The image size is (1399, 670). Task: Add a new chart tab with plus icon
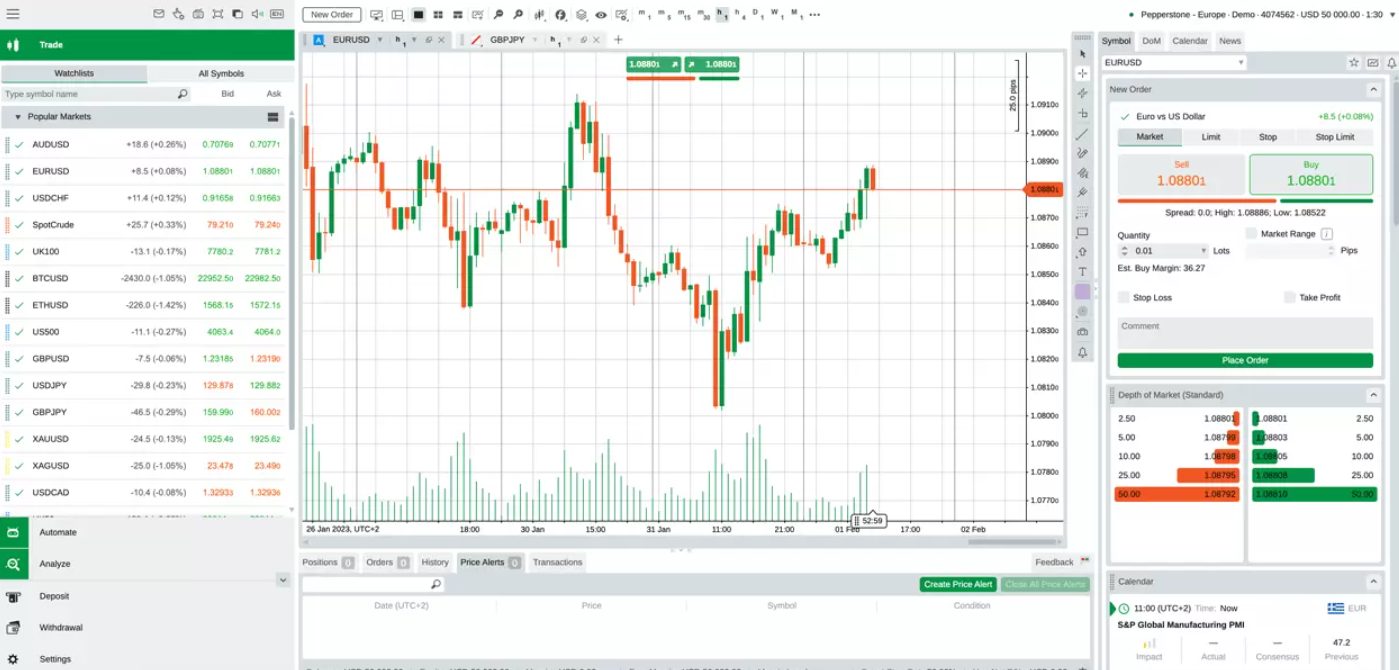[x=618, y=40]
